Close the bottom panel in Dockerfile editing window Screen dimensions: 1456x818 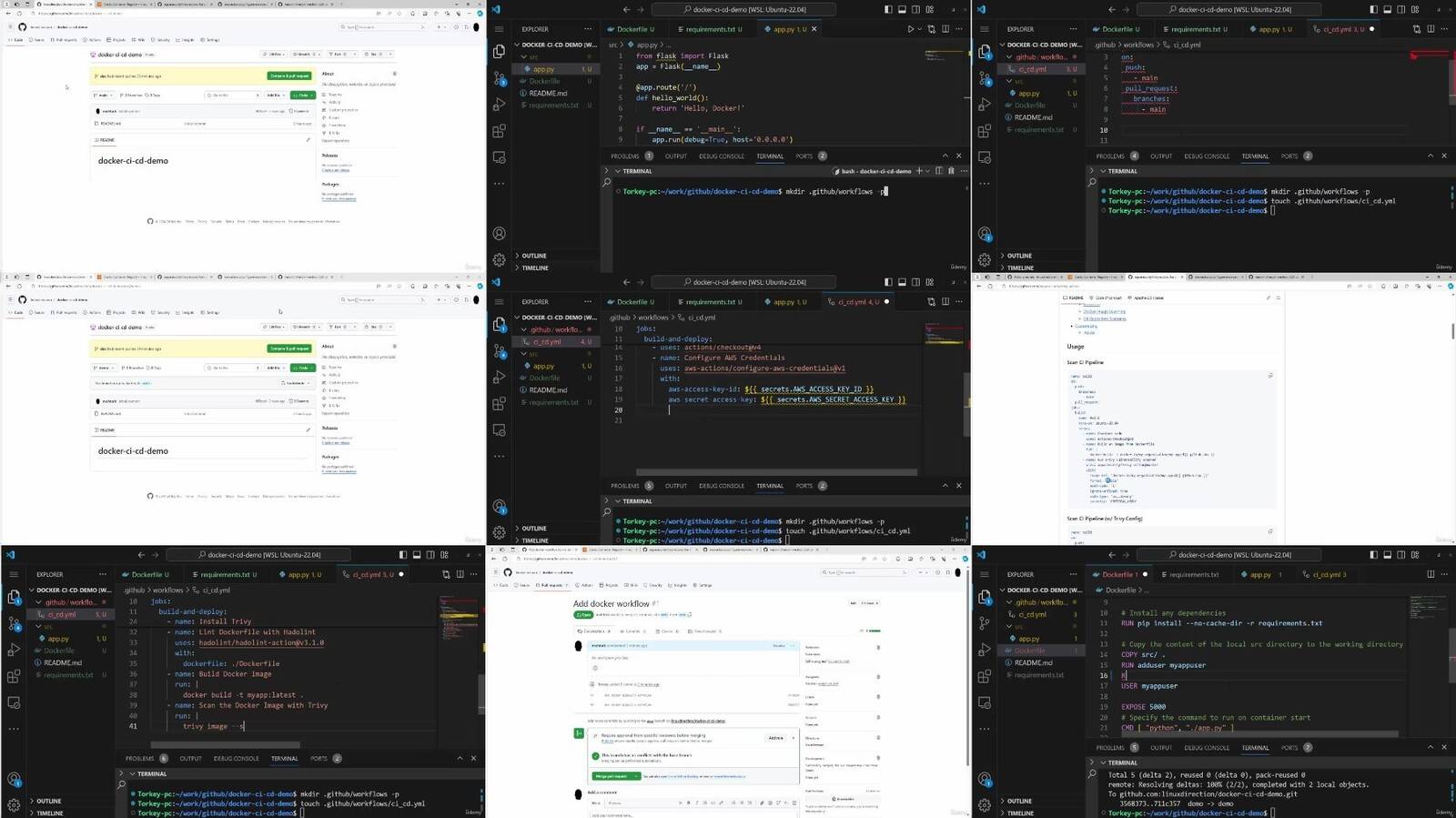point(1444,747)
